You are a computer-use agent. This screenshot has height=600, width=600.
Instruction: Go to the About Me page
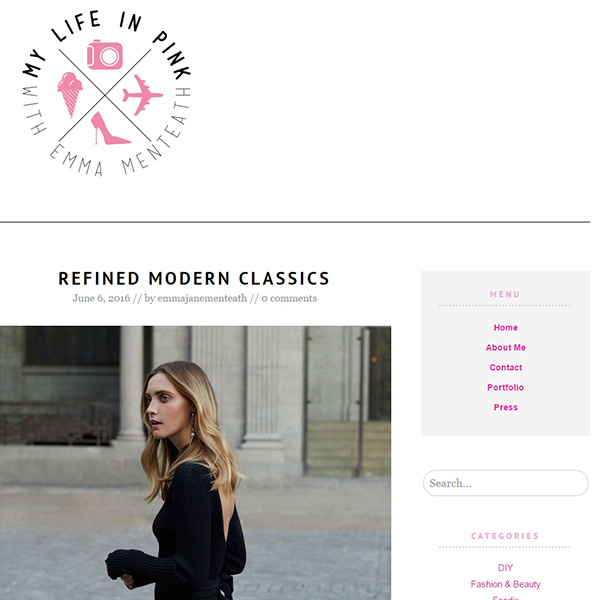505,347
